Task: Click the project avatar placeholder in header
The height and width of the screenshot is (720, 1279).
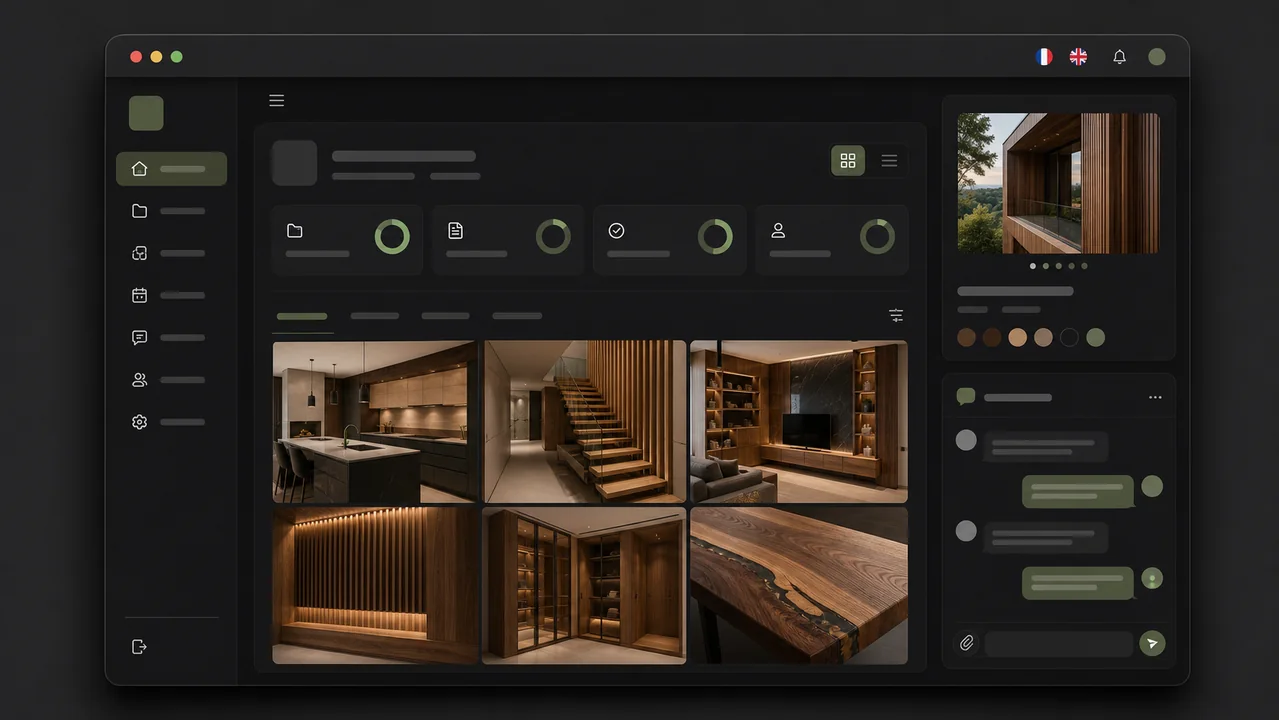Action: pos(294,163)
